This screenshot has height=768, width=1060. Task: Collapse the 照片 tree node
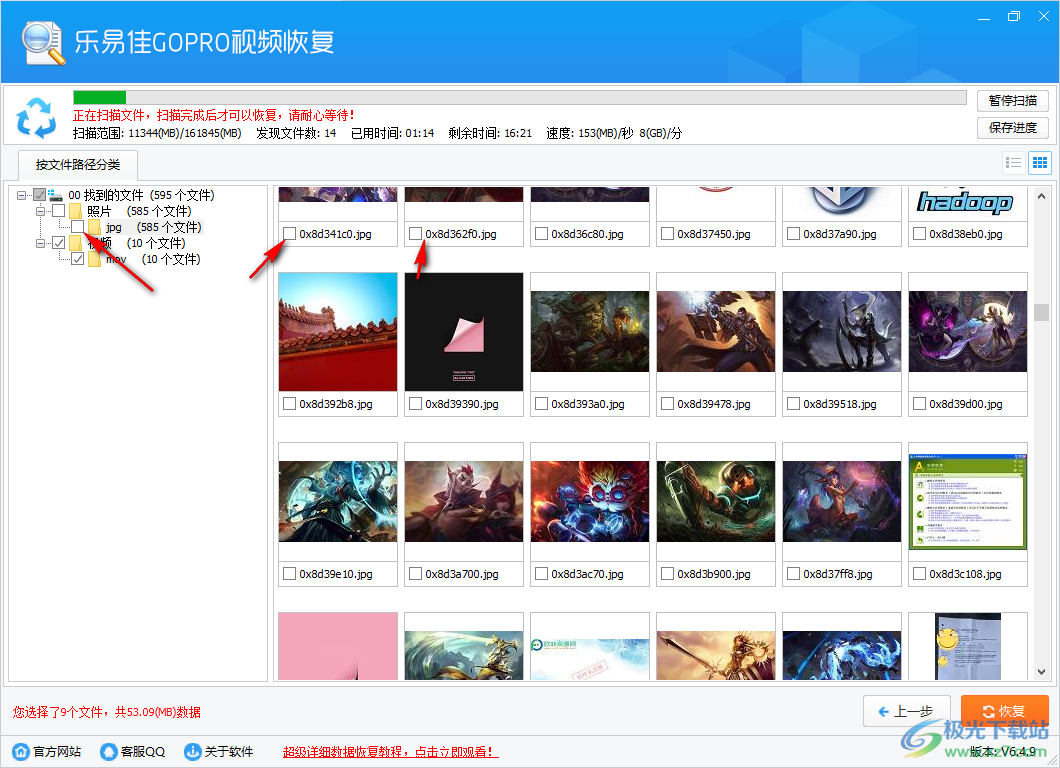41,211
